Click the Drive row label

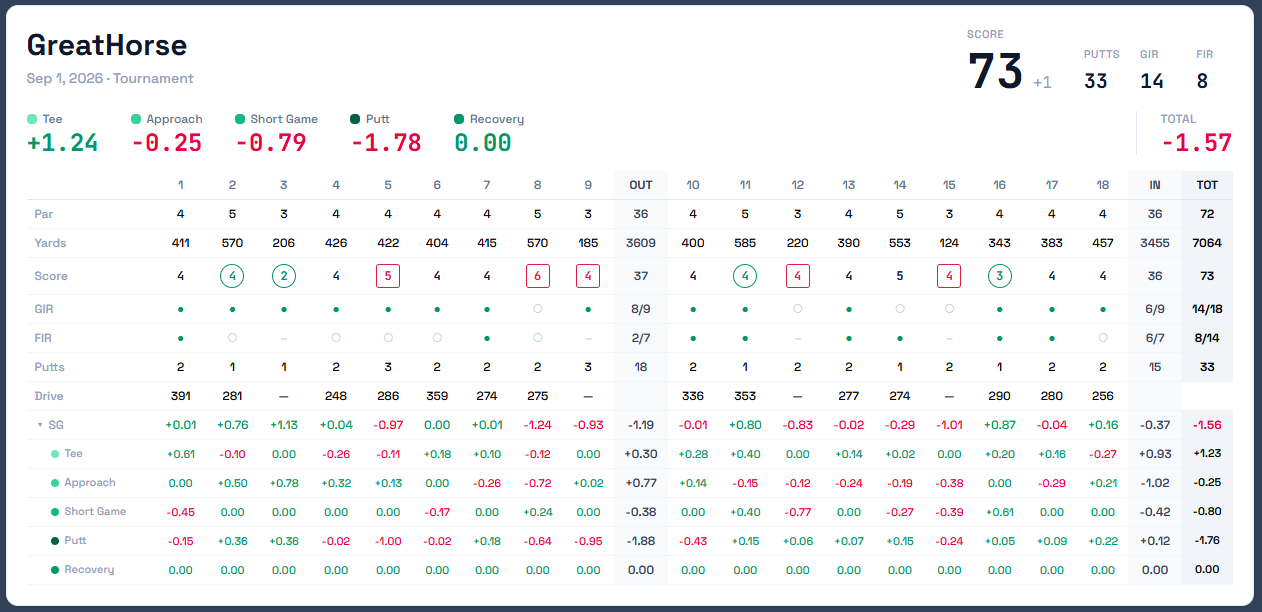click(49, 396)
